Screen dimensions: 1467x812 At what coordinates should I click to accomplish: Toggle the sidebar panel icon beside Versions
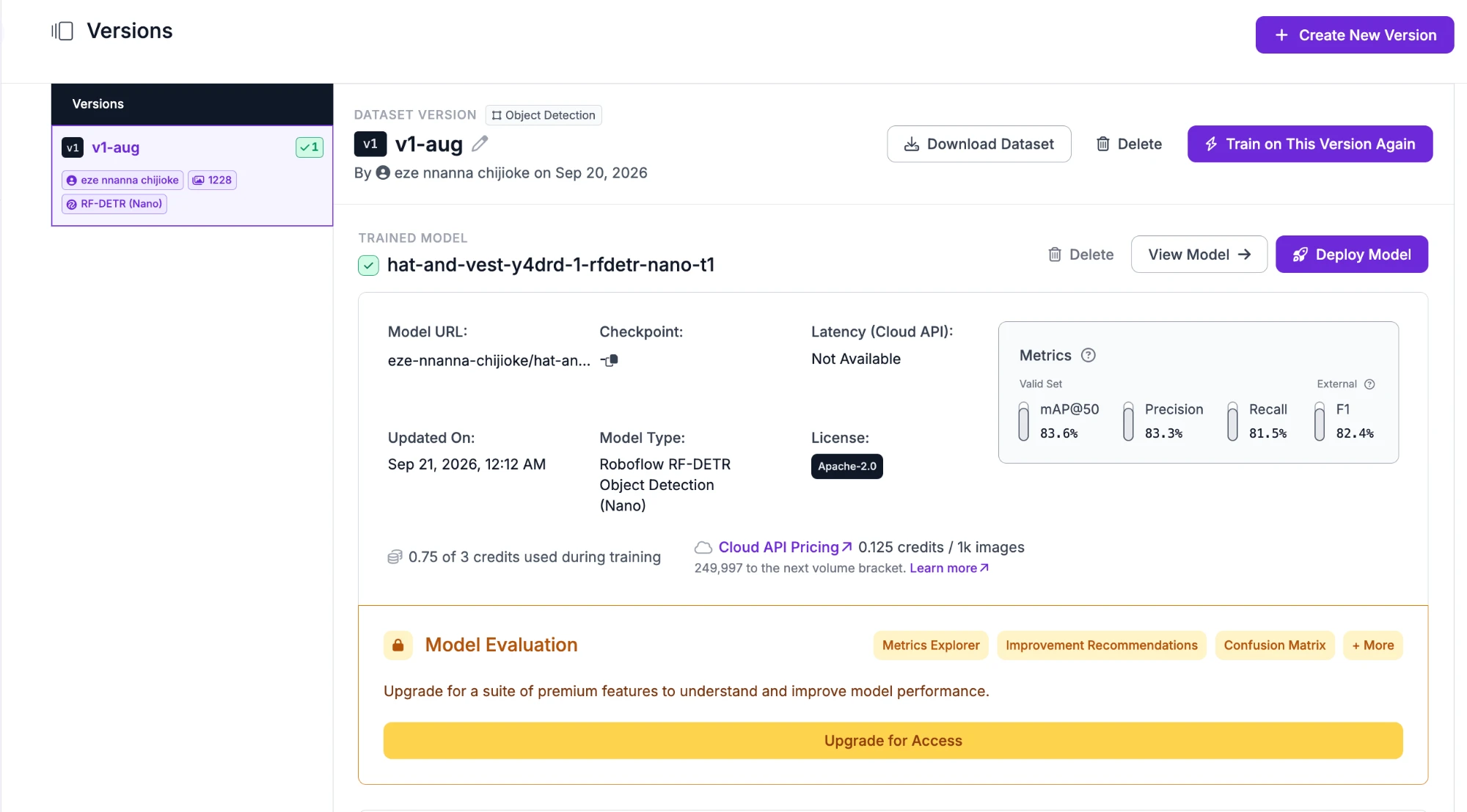62,31
